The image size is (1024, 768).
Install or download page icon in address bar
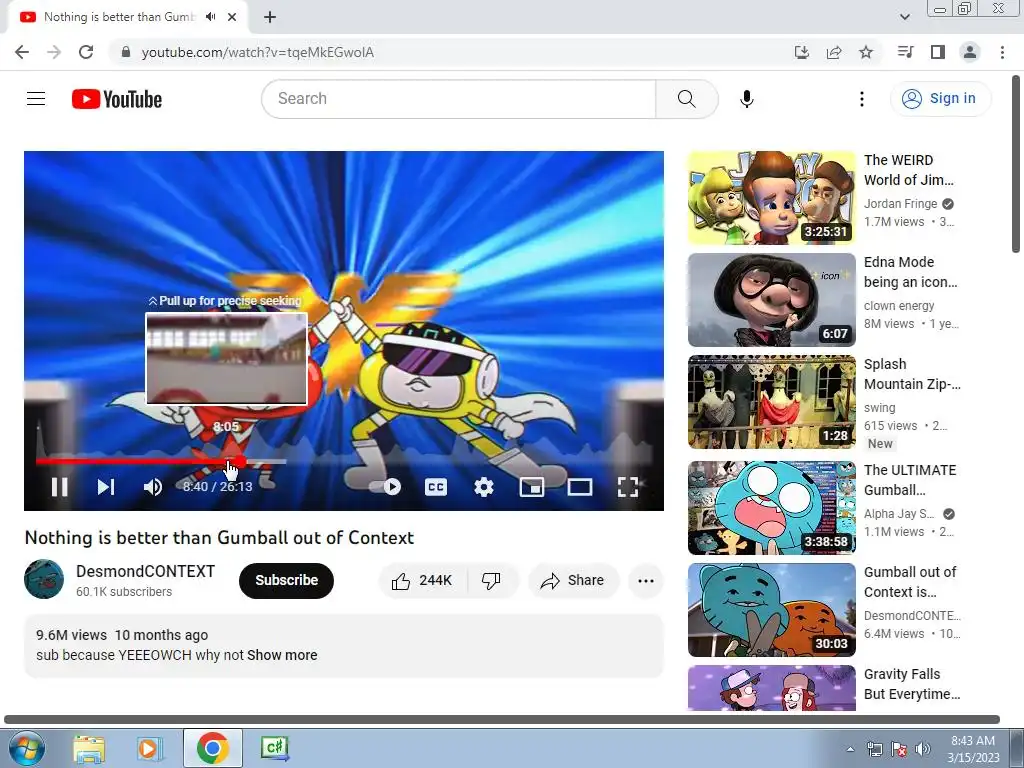click(801, 52)
